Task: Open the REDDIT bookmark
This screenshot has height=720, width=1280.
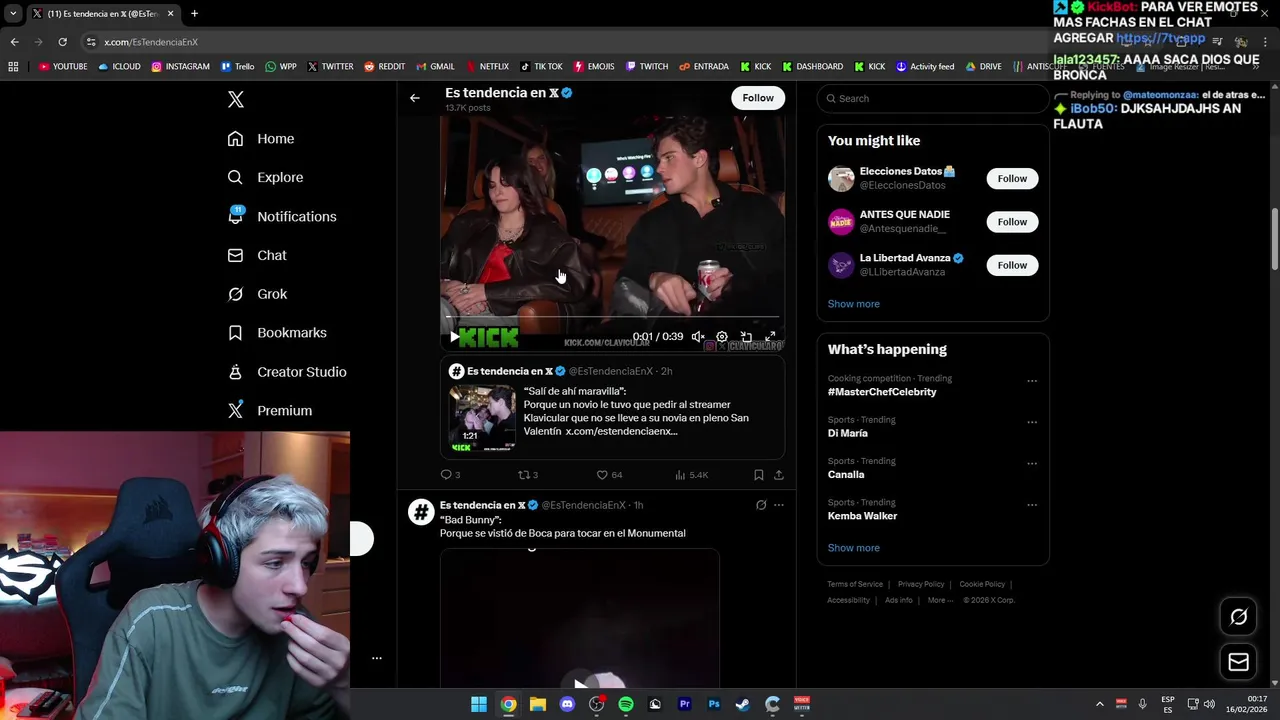Action: coord(385,67)
